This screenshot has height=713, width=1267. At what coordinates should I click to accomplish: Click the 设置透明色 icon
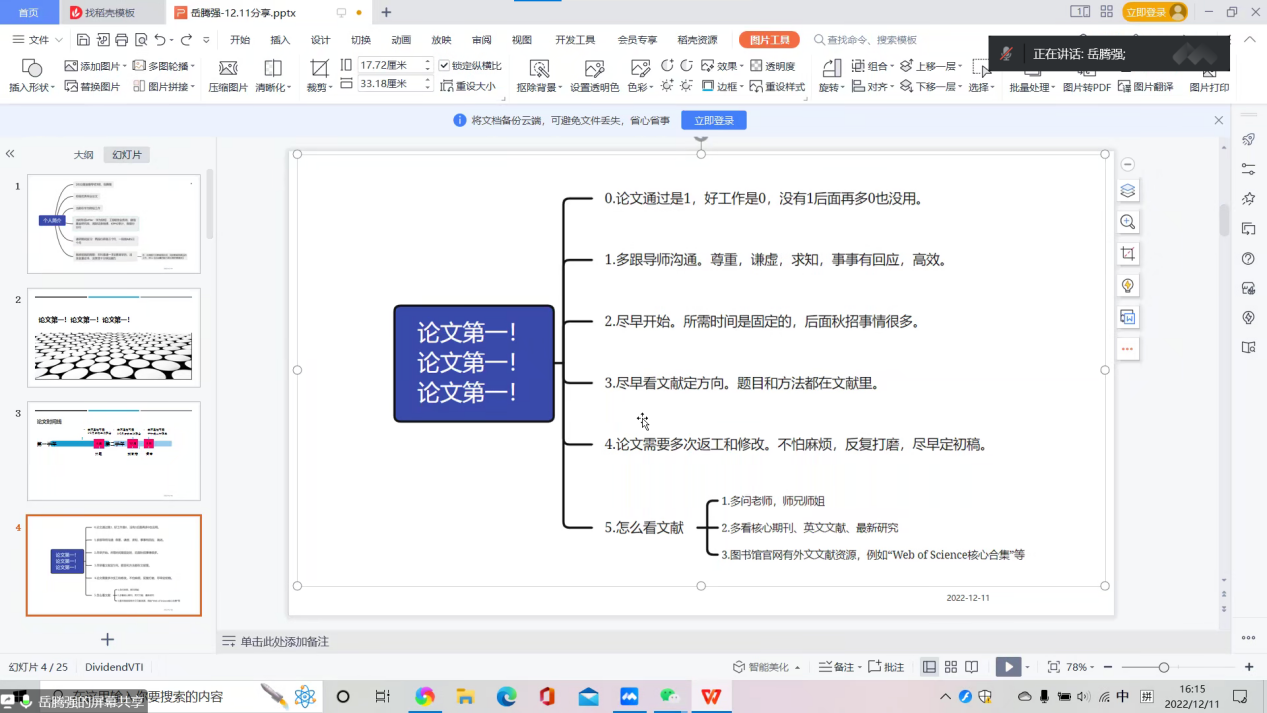pyautogui.click(x=594, y=68)
